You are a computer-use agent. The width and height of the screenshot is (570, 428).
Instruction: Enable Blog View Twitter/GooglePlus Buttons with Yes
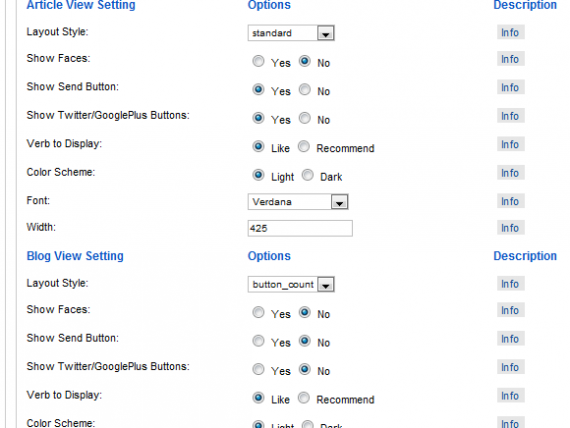(x=258, y=369)
